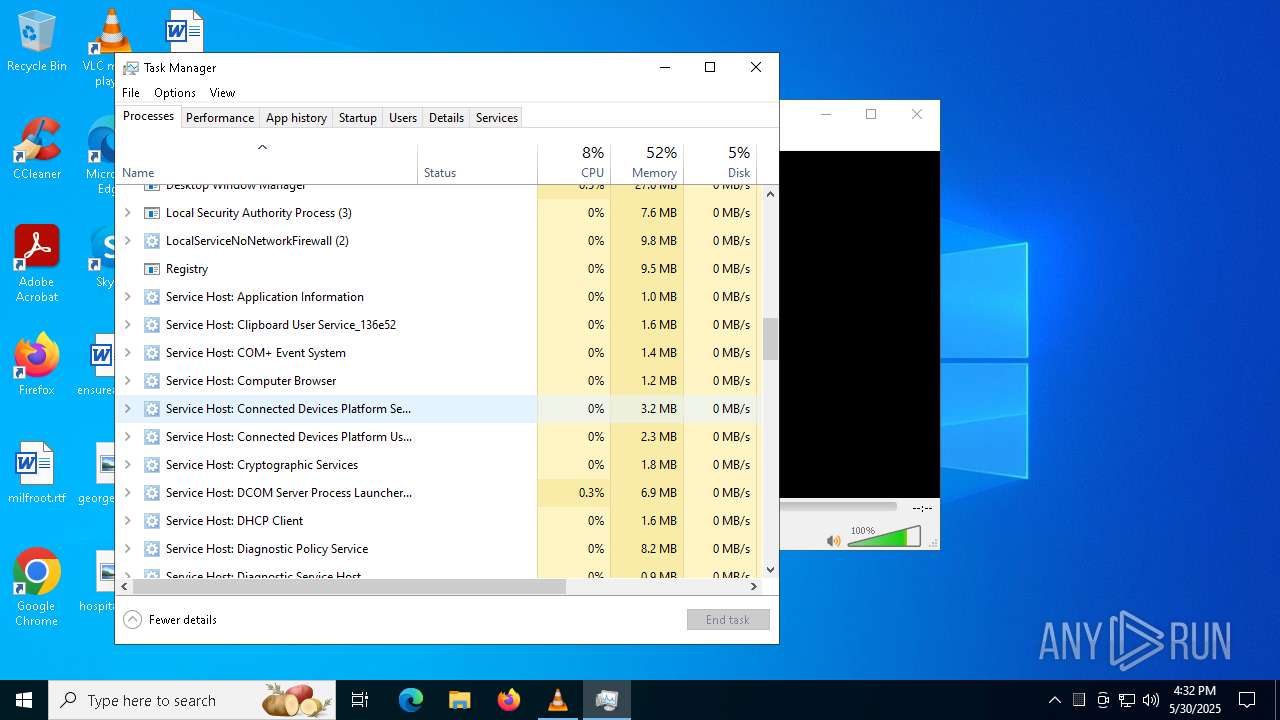Open the Action Center notifications icon
Screen dimensions: 1280x720
pos(1247,700)
